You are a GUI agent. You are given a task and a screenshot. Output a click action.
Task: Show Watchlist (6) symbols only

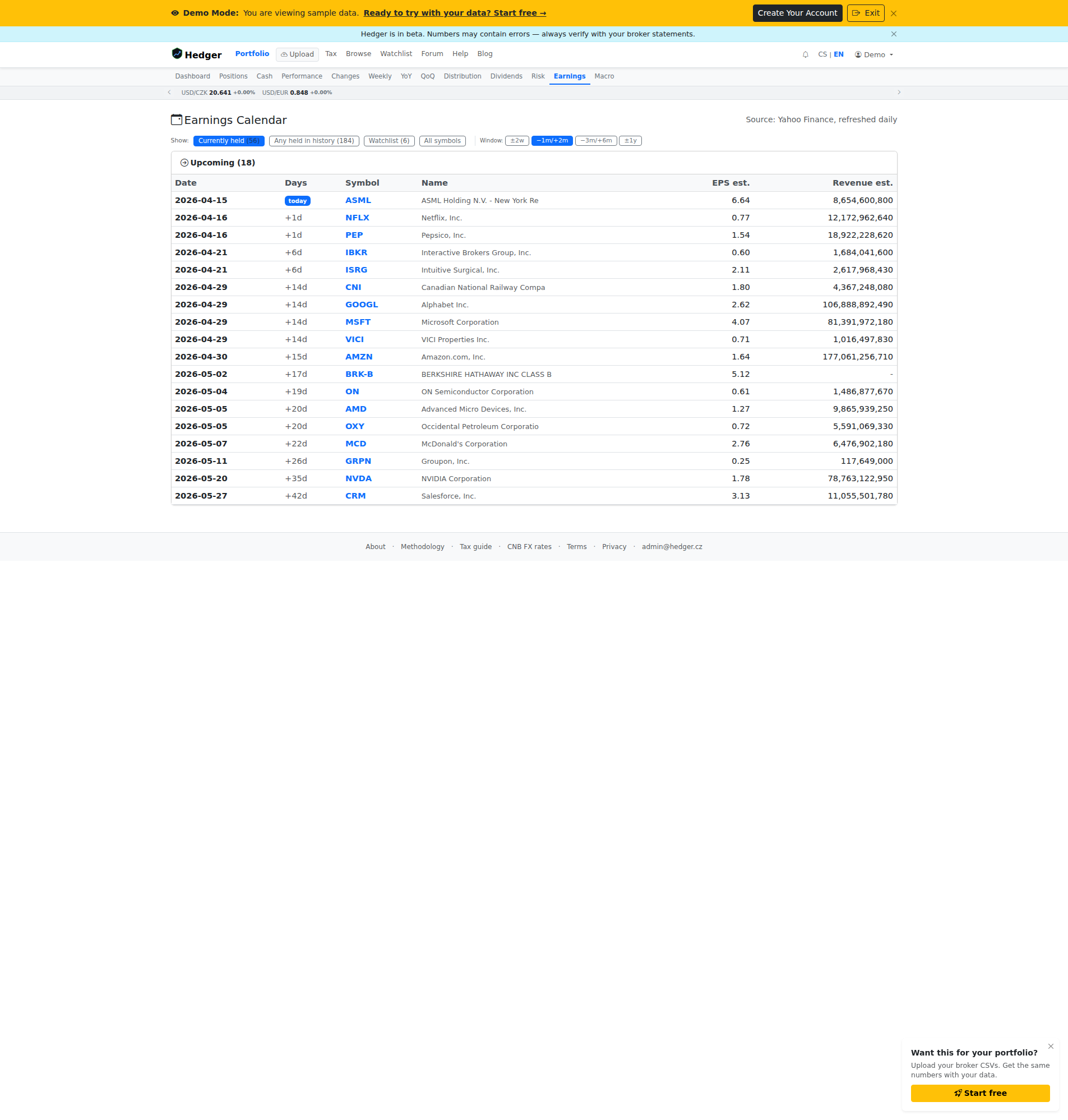[x=389, y=141]
